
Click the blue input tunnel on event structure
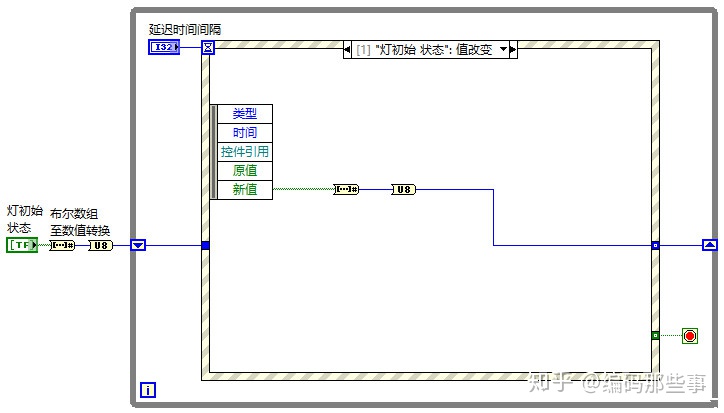click(206, 245)
